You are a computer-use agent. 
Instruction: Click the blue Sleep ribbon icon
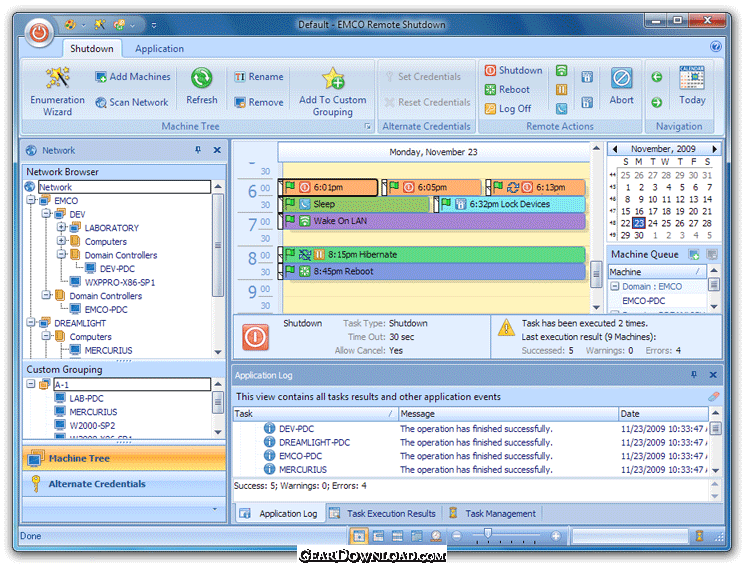[x=561, y=109]
